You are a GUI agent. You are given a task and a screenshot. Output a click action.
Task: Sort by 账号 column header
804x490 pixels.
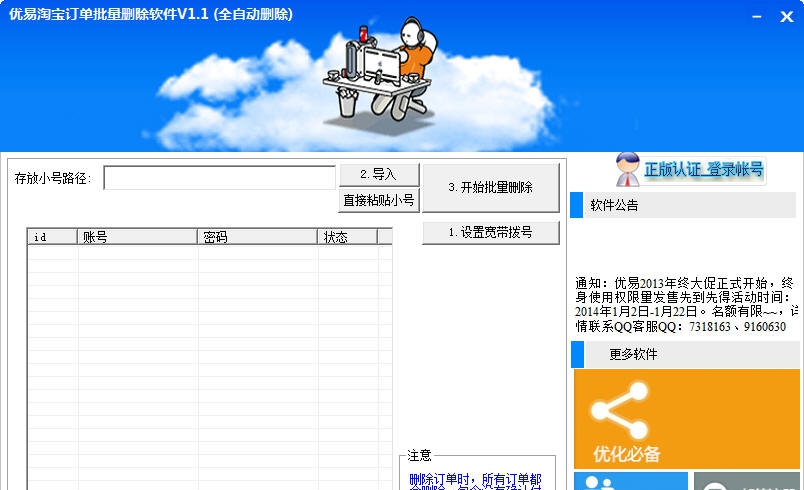(137, 237)
